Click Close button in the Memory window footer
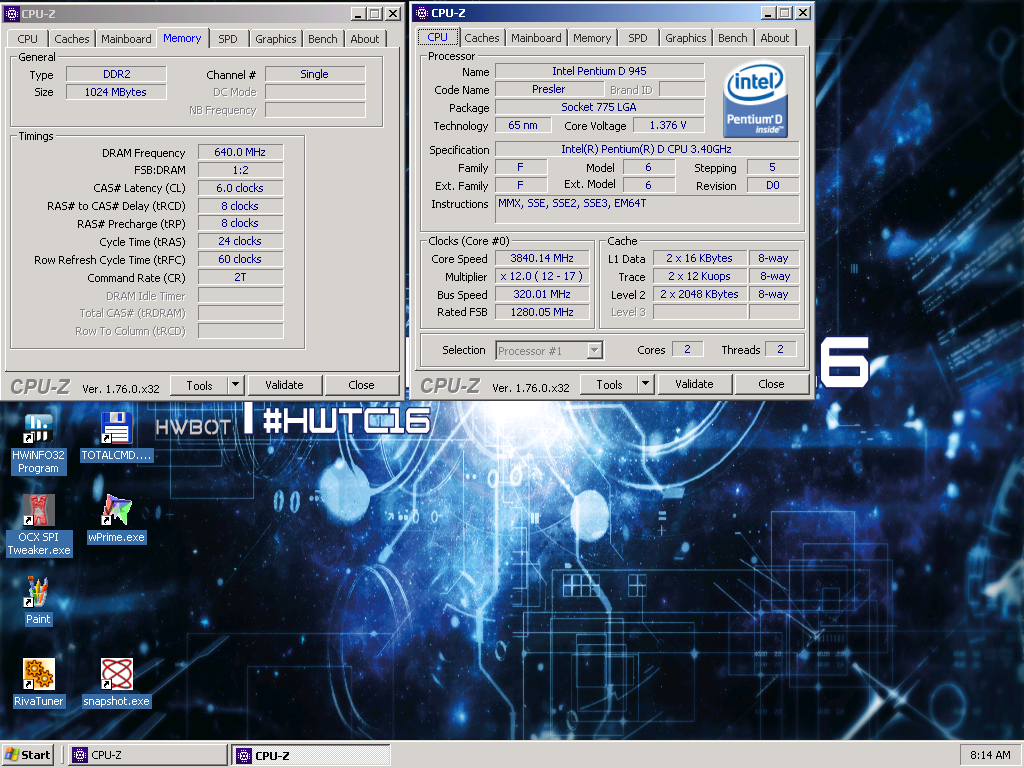Screen dimensions: 1024x768 click(361, 385)
